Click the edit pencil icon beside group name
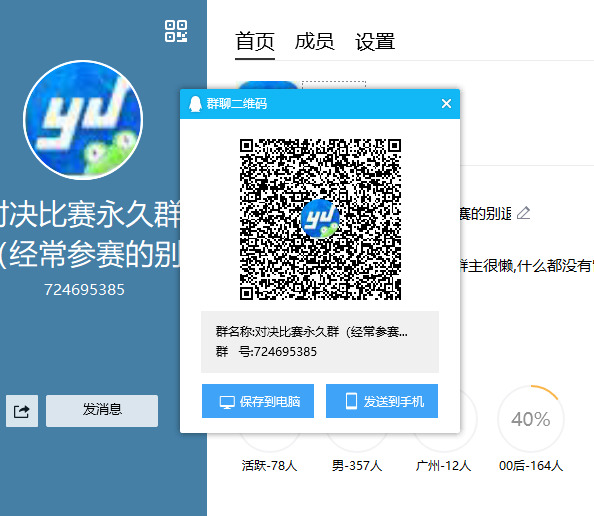Image resolution: width=594 pixels, height=516 pixels. click(x=524, y=213)
